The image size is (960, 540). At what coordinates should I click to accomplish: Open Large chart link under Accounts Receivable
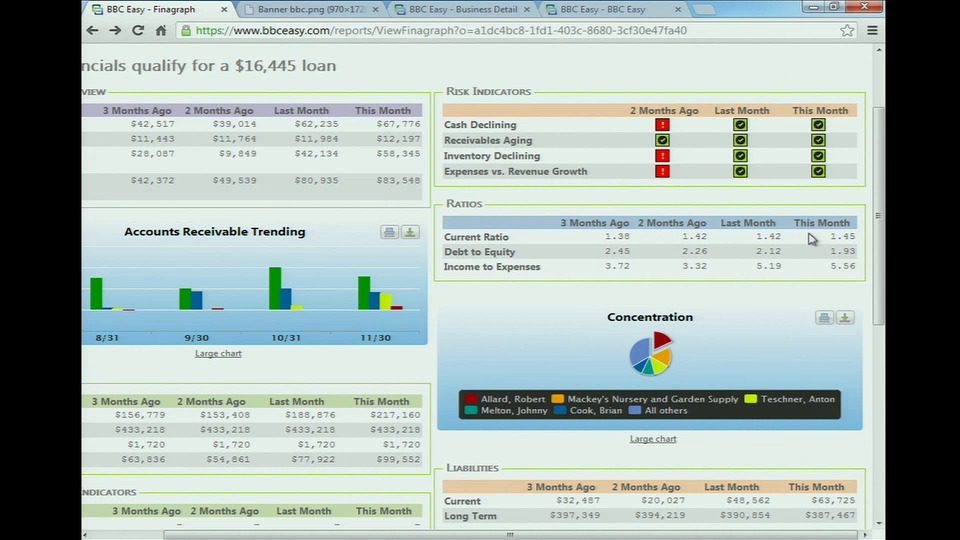(218, 353)
